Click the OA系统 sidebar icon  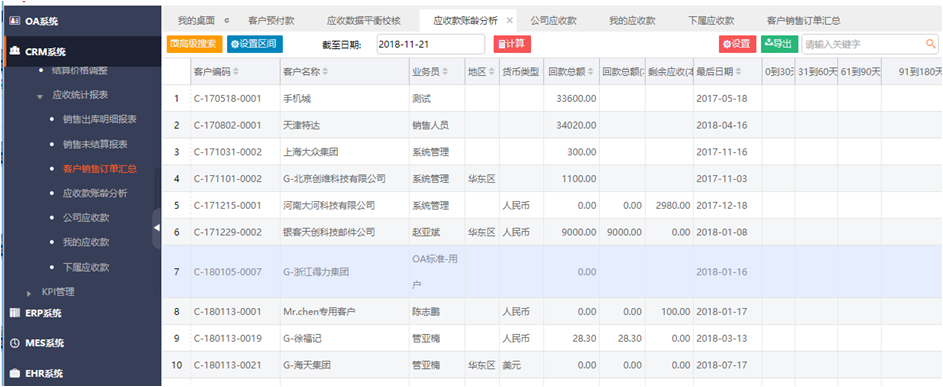(x=15, y=22)
